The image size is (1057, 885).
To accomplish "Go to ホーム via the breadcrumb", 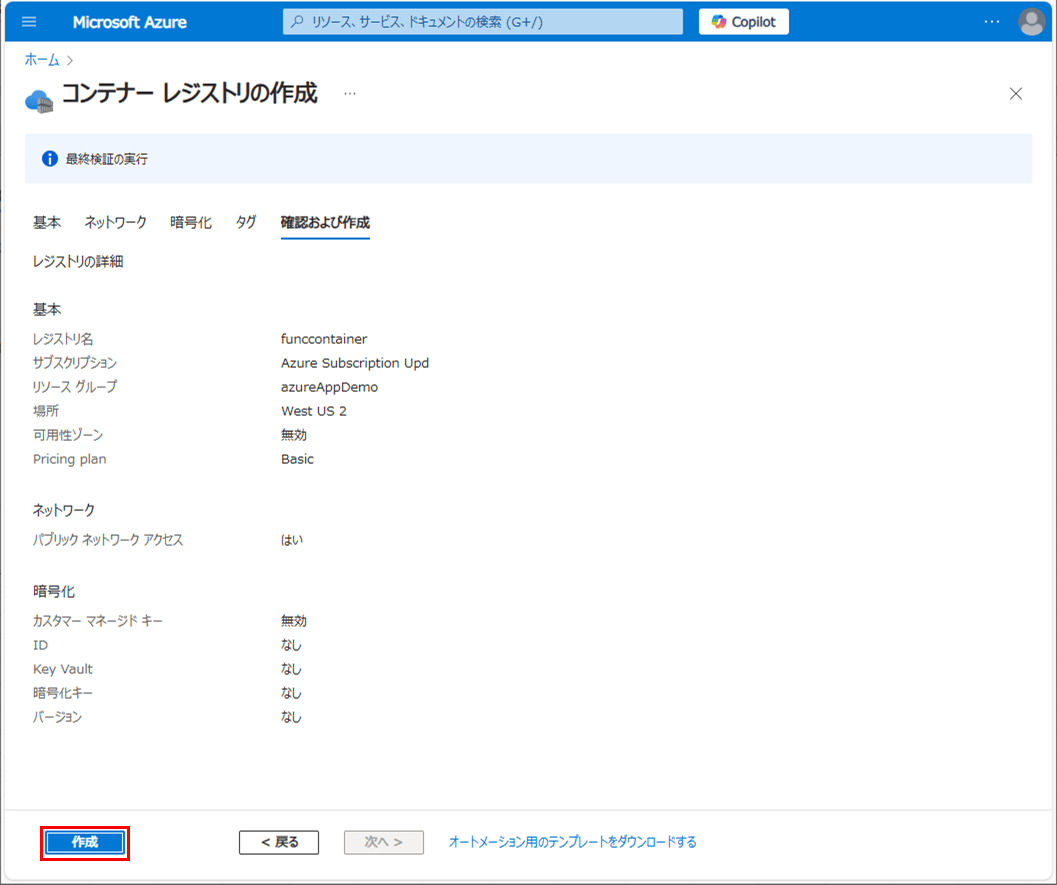I will pos(42,60).
